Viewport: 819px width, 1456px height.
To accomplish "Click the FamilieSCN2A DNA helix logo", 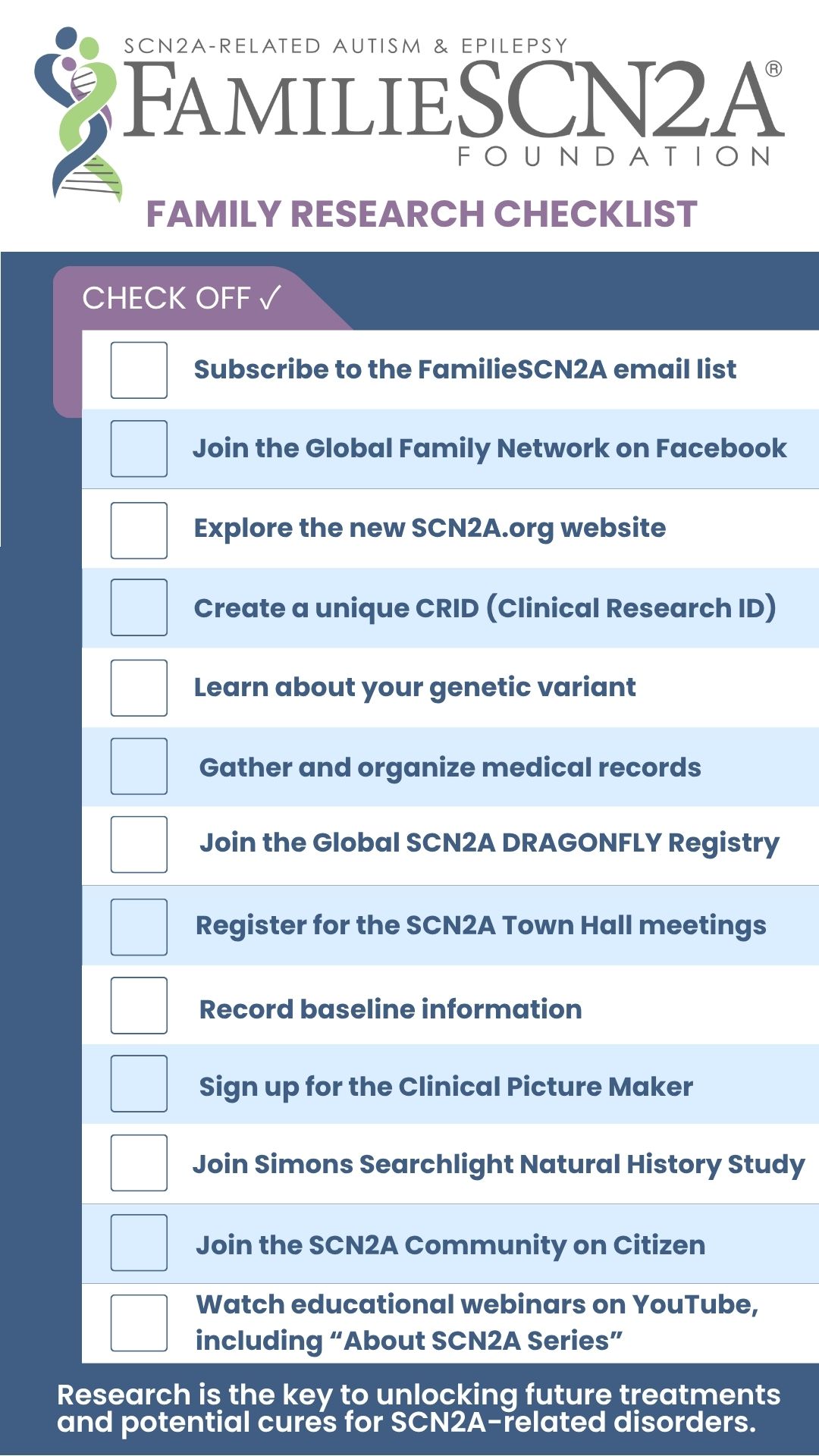I will [x=79, y=114].
